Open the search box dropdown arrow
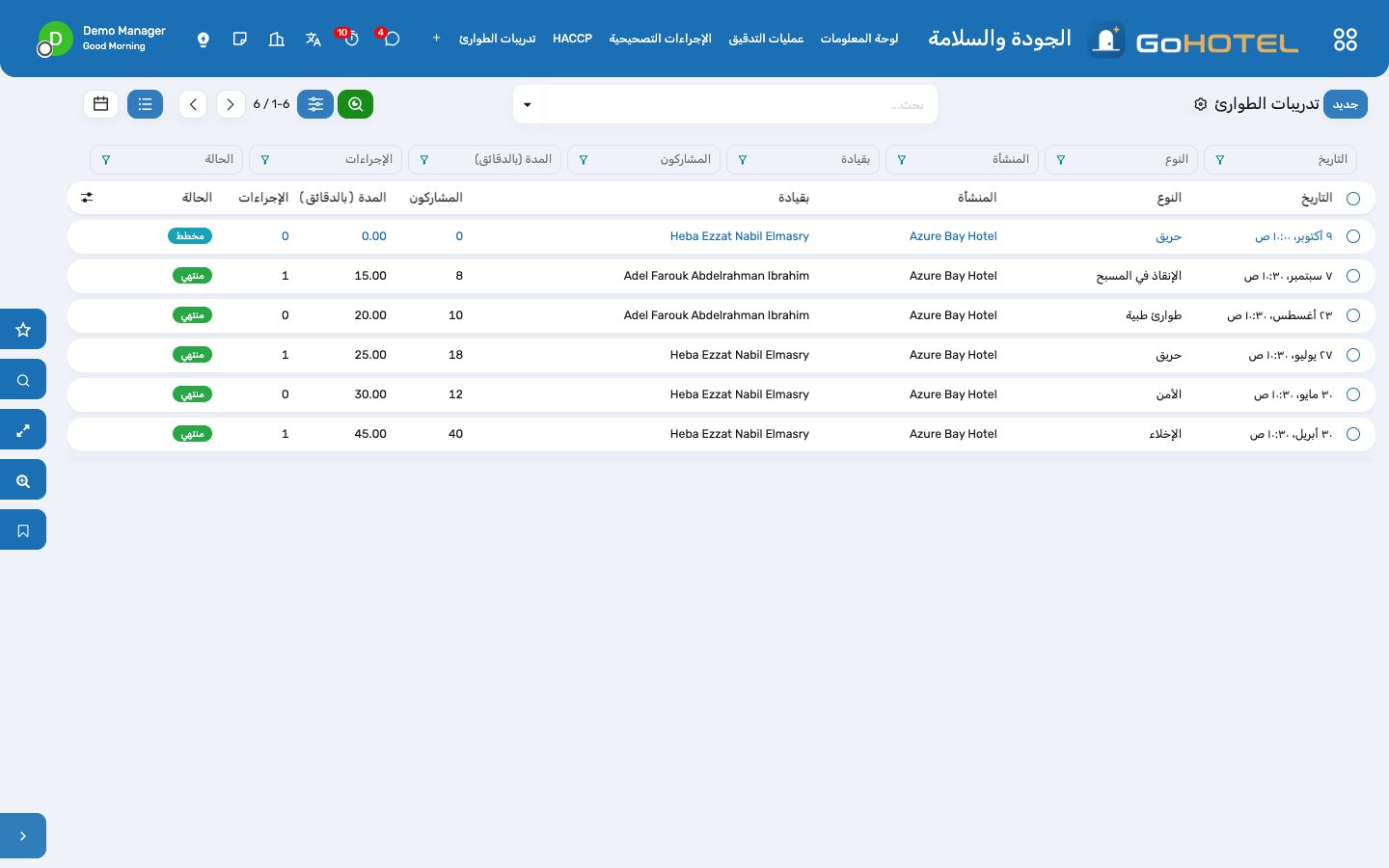The image size is (1389, 868). coord(528,104)
